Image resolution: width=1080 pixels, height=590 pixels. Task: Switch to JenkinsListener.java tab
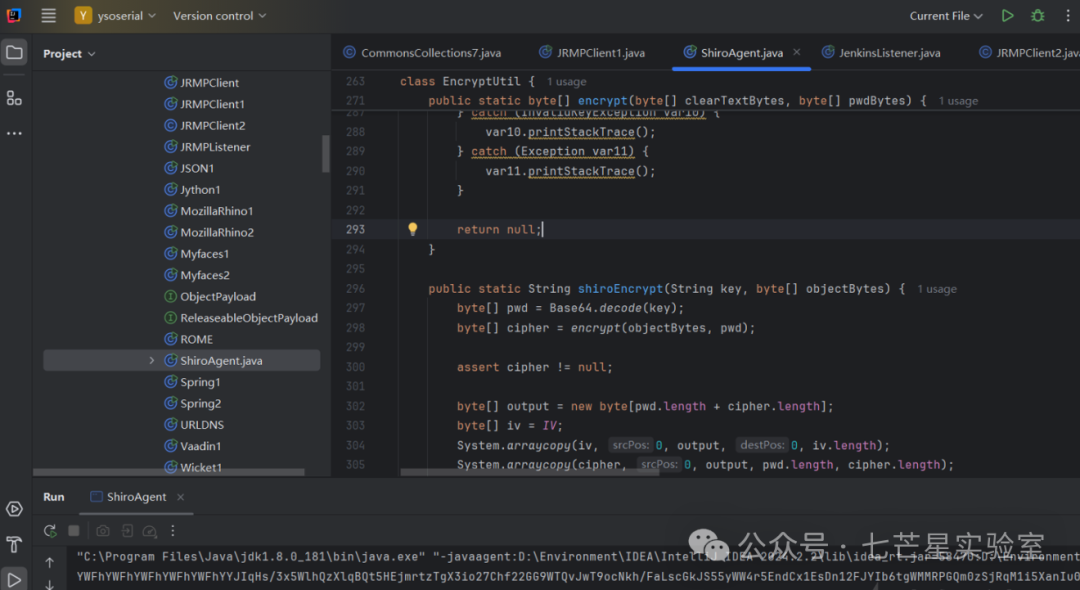pyautogui.click(x=881, y=52)
